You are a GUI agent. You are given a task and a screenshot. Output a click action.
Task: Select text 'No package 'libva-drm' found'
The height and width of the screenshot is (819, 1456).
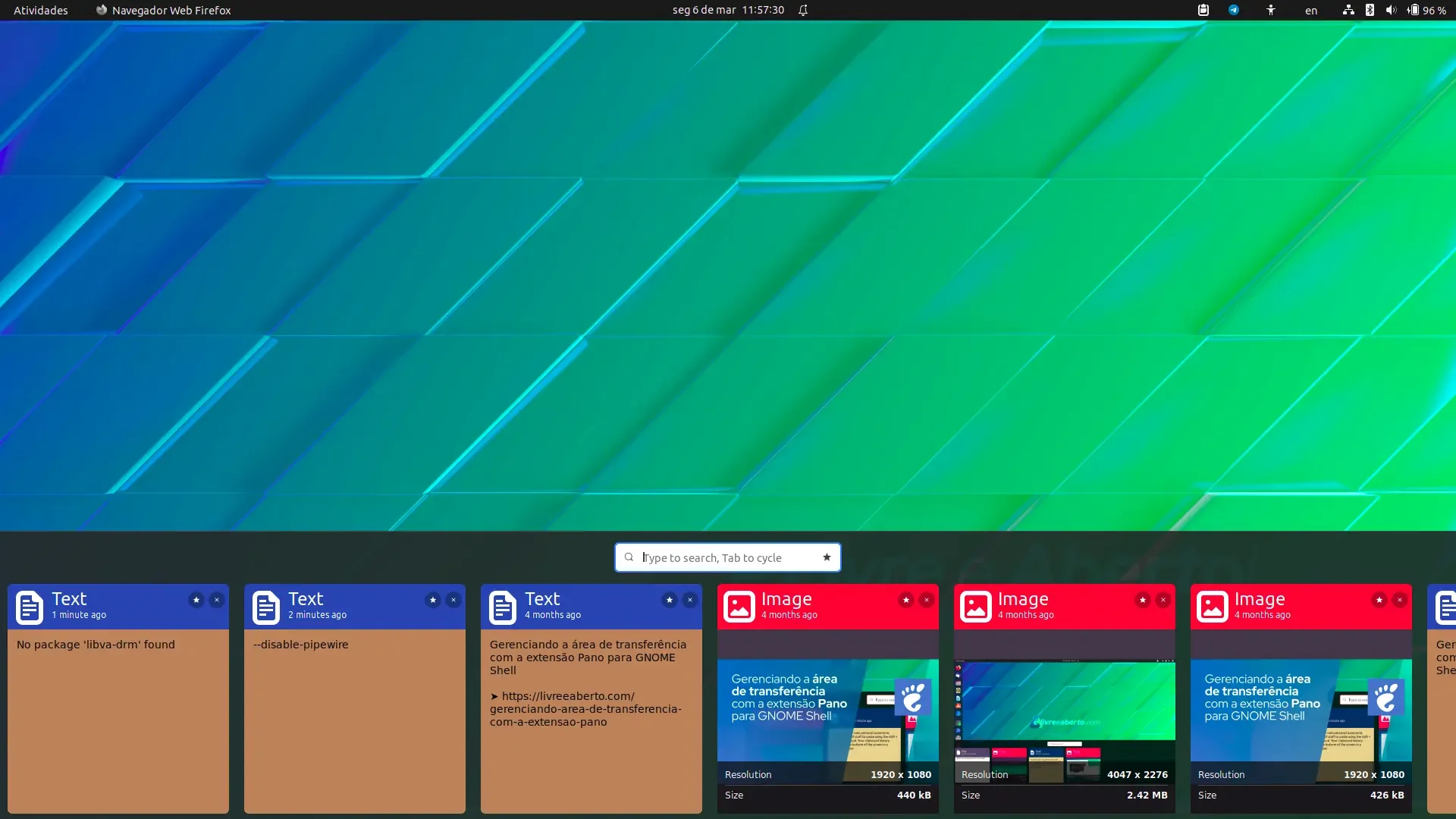96,645
